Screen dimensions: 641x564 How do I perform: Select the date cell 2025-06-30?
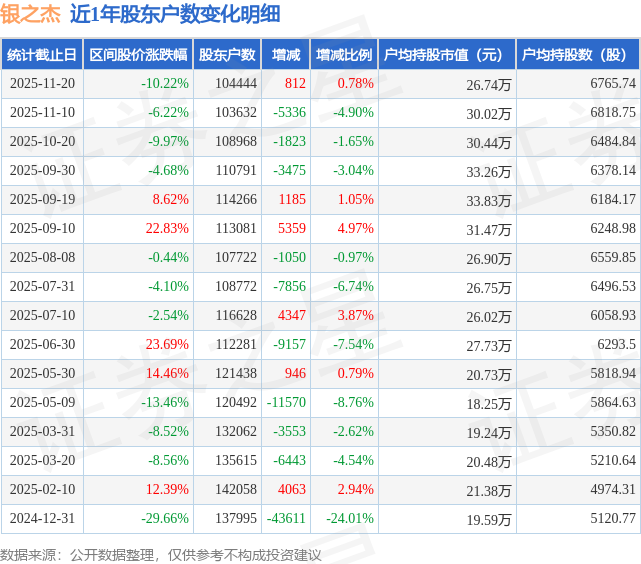(x=43, y=345)
